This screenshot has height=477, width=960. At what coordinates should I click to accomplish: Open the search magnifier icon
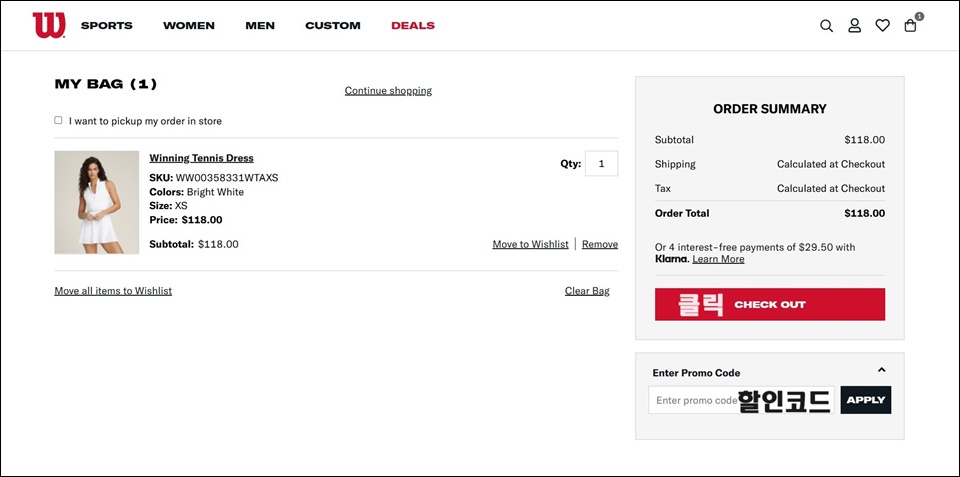pyautogui.click(x=827, y=26)
